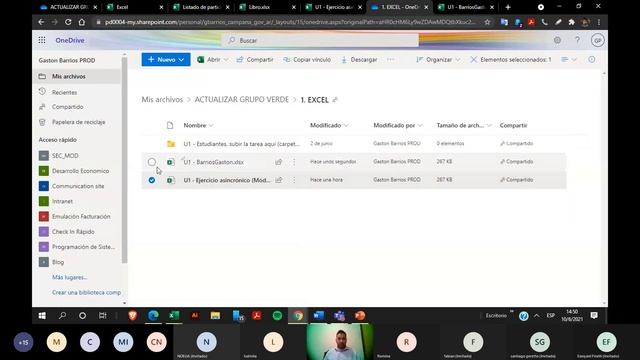Open Word from the taskbar
Screen dimensions: 640x360
(x=318, y=316)
